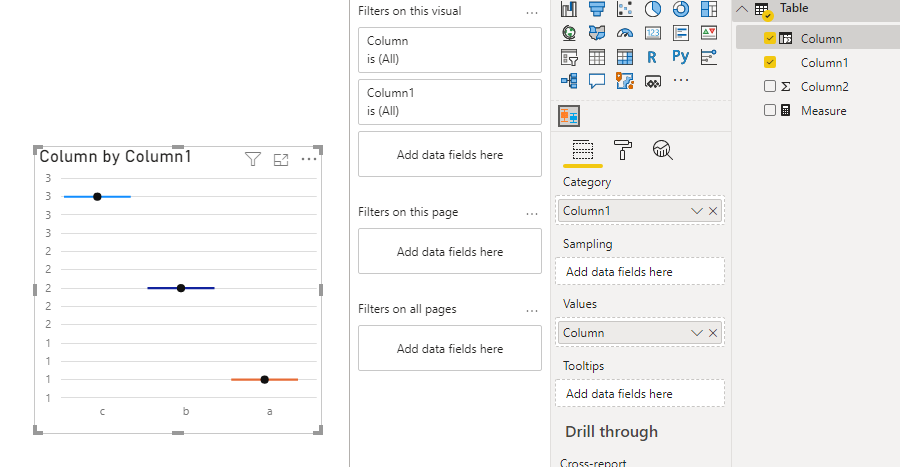Select the black data point for category c
This screenshot has width=900, height=467.
pyautogui.click(x=97, y=197)
